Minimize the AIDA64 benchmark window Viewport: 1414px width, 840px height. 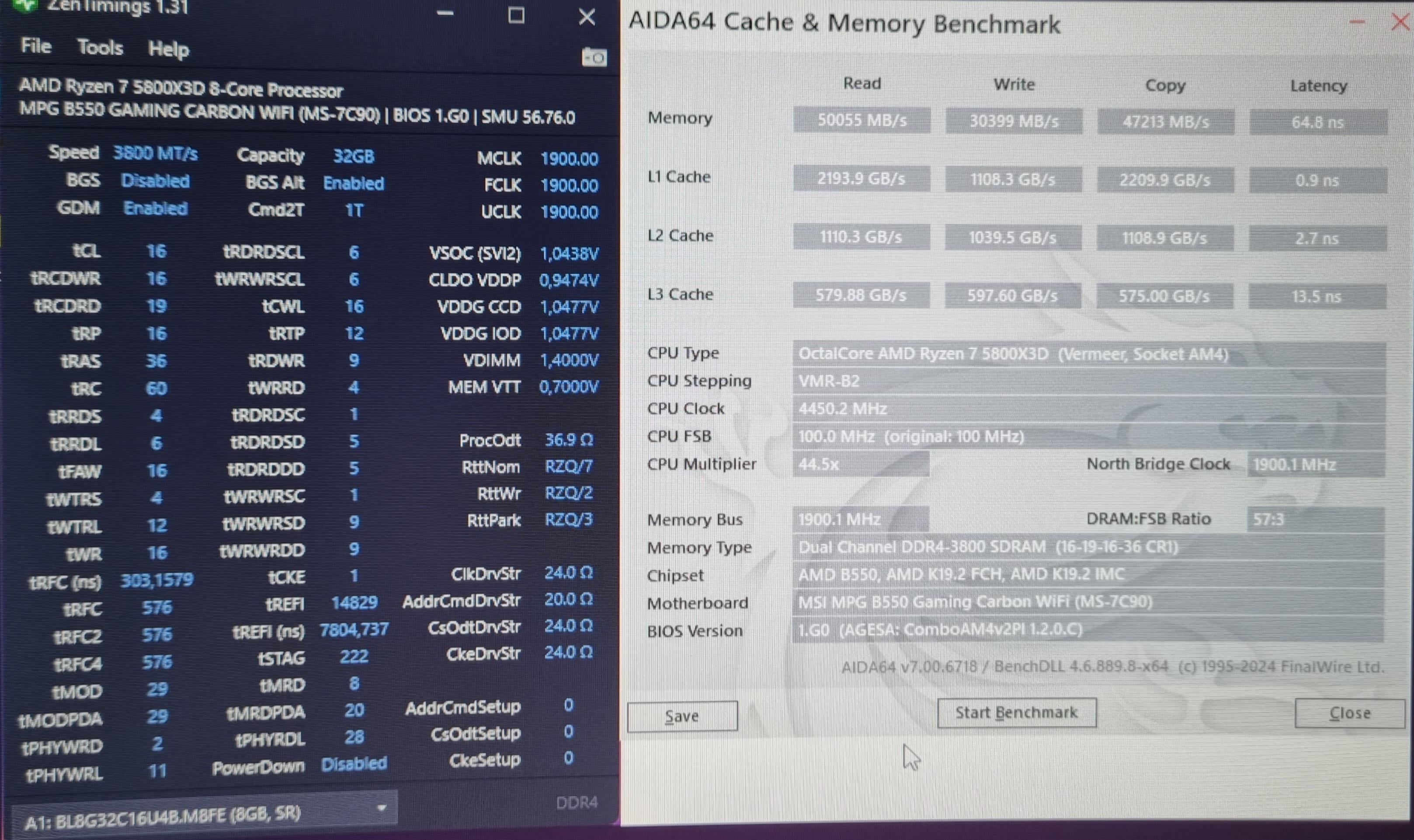1357,22
